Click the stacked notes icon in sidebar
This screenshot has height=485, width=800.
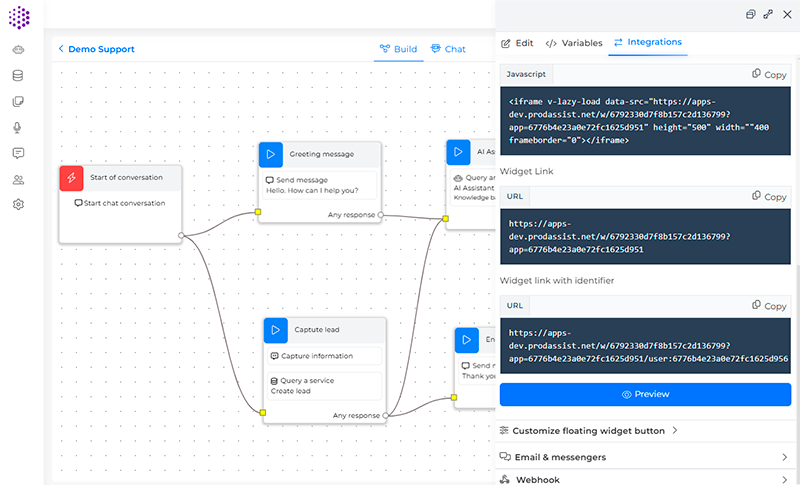[x=18, y=101]
